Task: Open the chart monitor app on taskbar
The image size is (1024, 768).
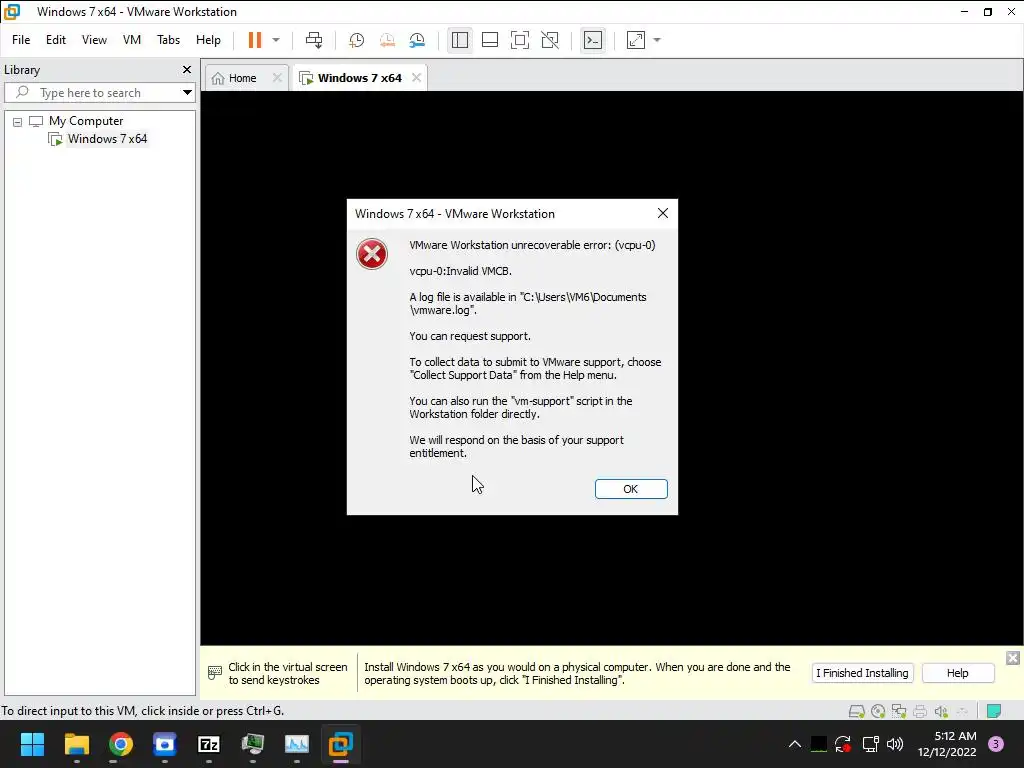Action: 296,744
